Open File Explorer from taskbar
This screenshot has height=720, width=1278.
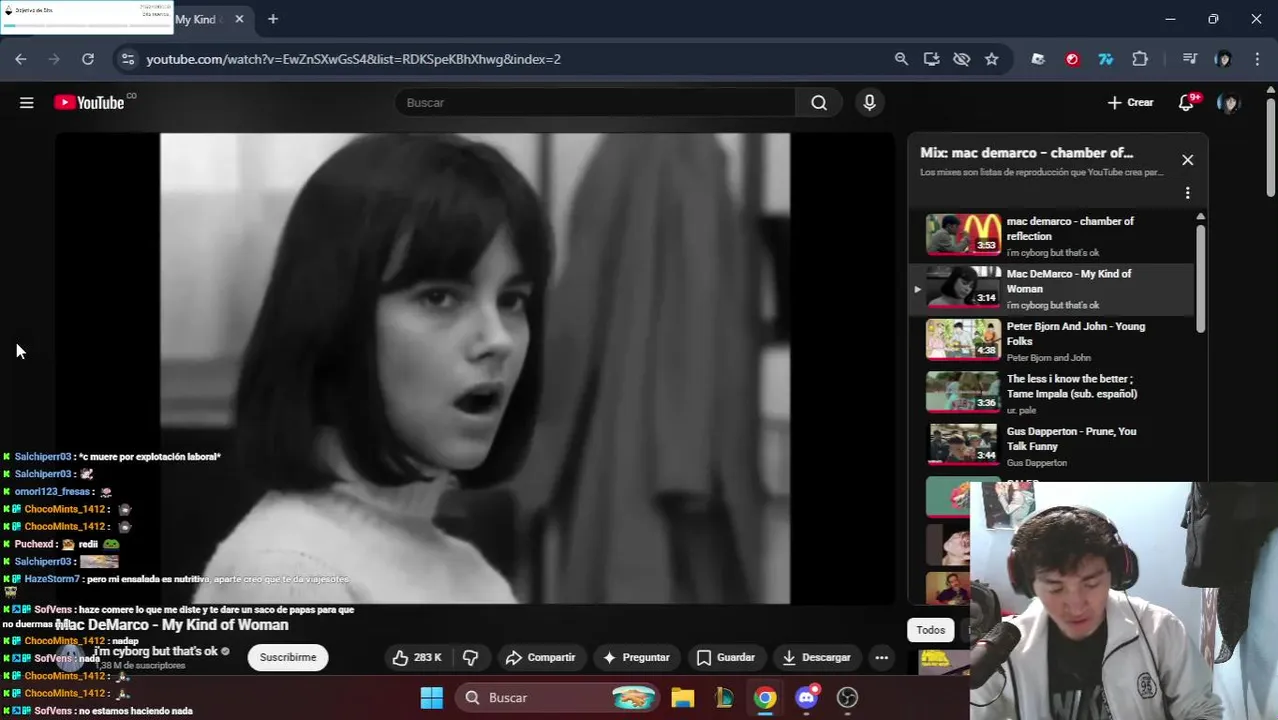[683, 697]
